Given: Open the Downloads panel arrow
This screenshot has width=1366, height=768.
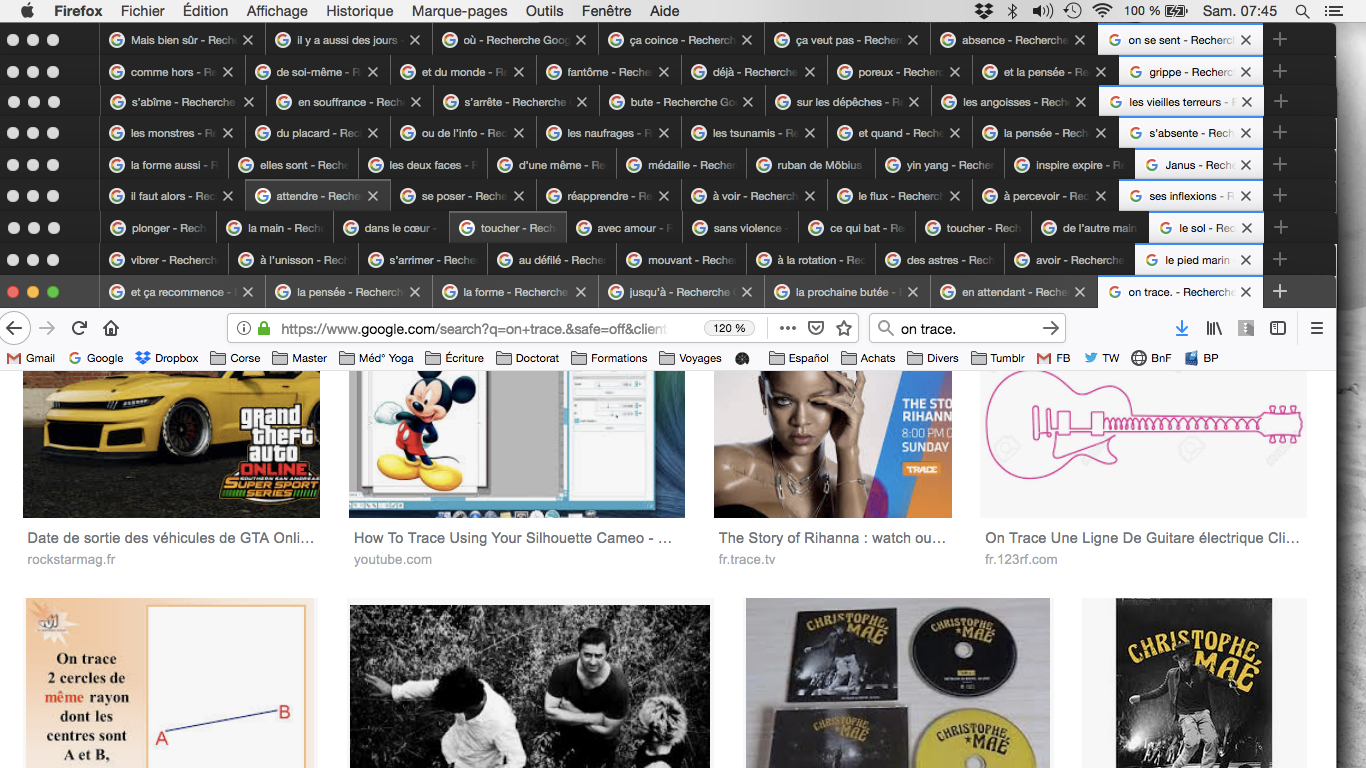Looking at the screenshot, I should 1181,328.
